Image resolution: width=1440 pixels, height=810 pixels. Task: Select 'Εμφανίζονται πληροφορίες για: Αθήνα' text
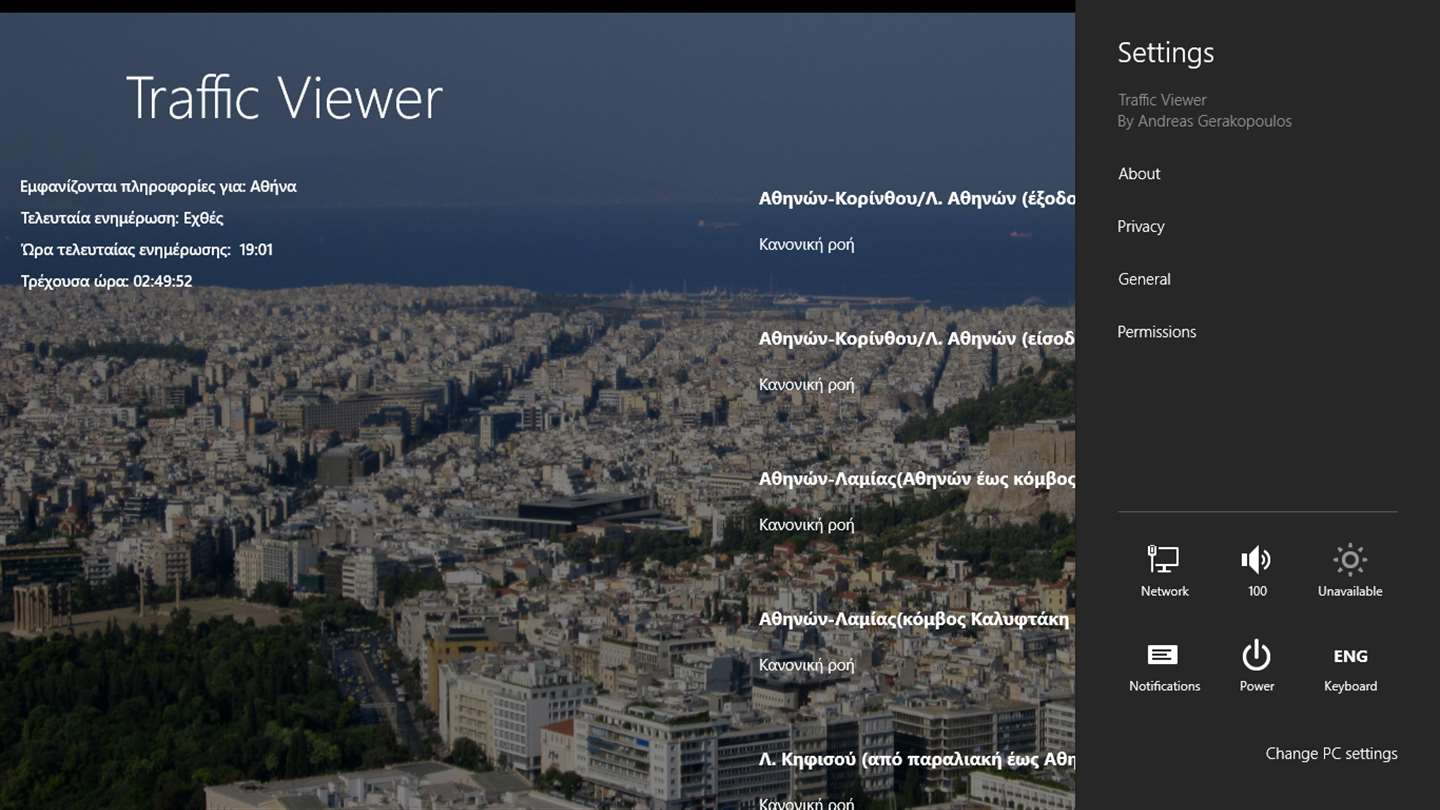[159, 186]
